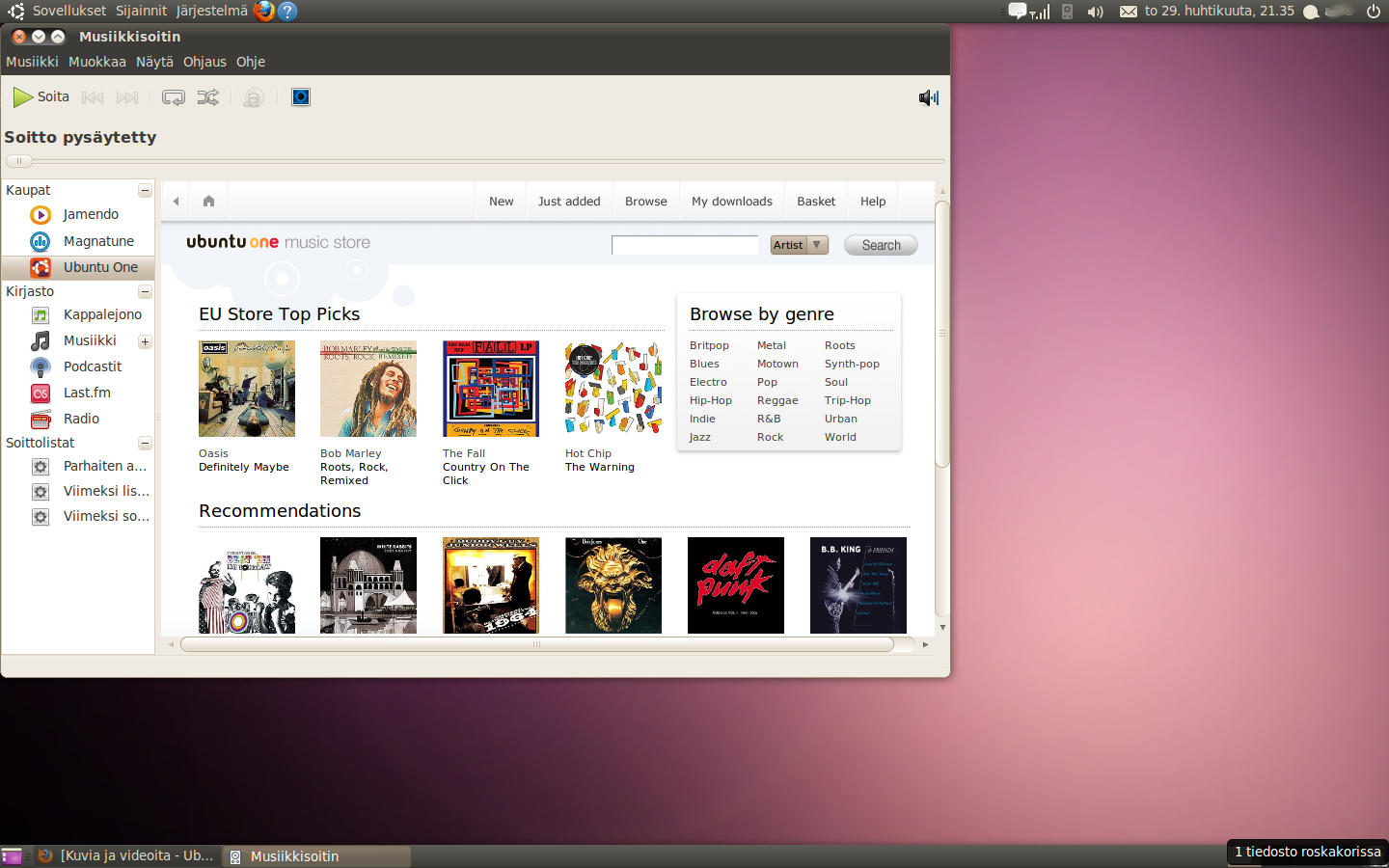Screen dimensions: 1389x868
Task: Expand the Musiikki library entry
Action: (145, 341)
